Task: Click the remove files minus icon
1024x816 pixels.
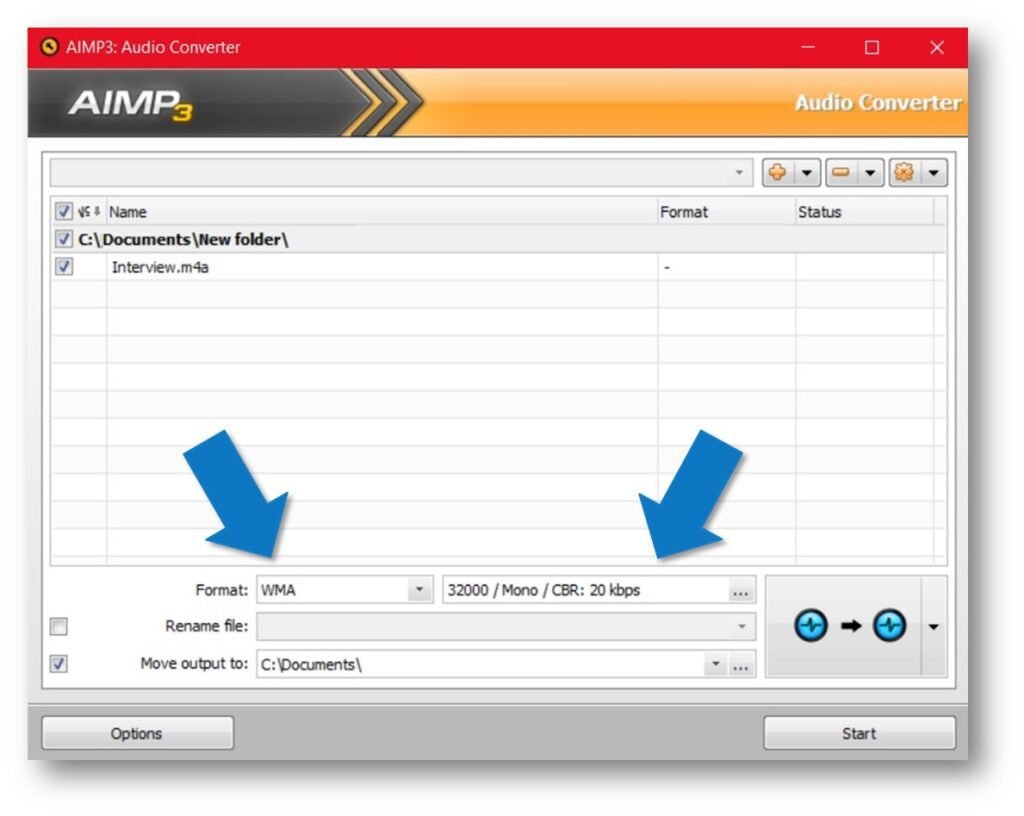Action: point(841,172)
